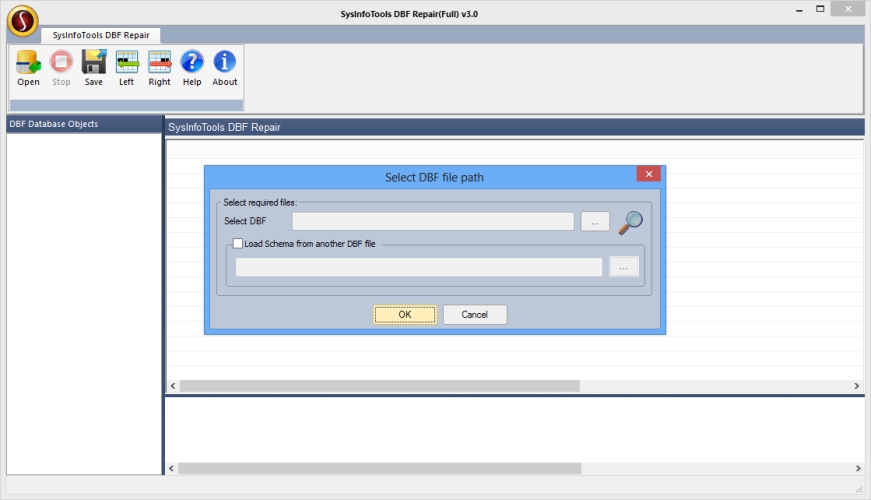The height and width of the screenshot is (500, 871).
Task: Close the Select DBF file path dialog
Action: [648, 174]
